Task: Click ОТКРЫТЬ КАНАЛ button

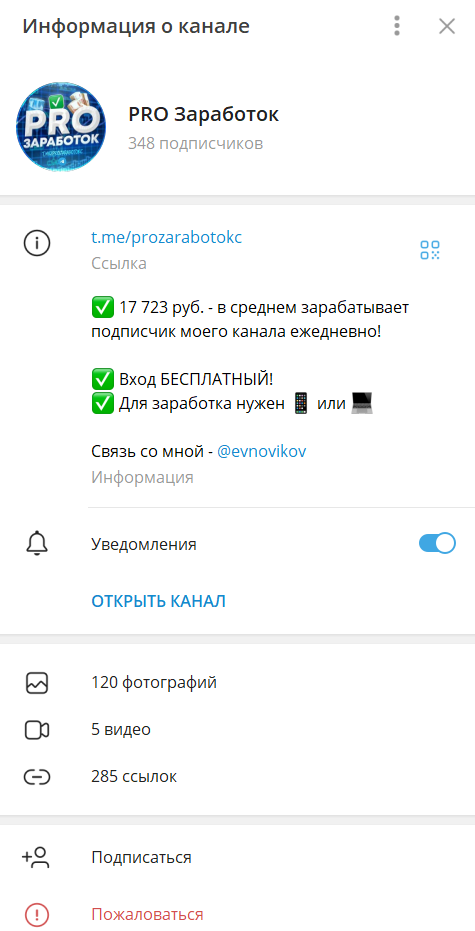Action: click(x=159, y=601)
